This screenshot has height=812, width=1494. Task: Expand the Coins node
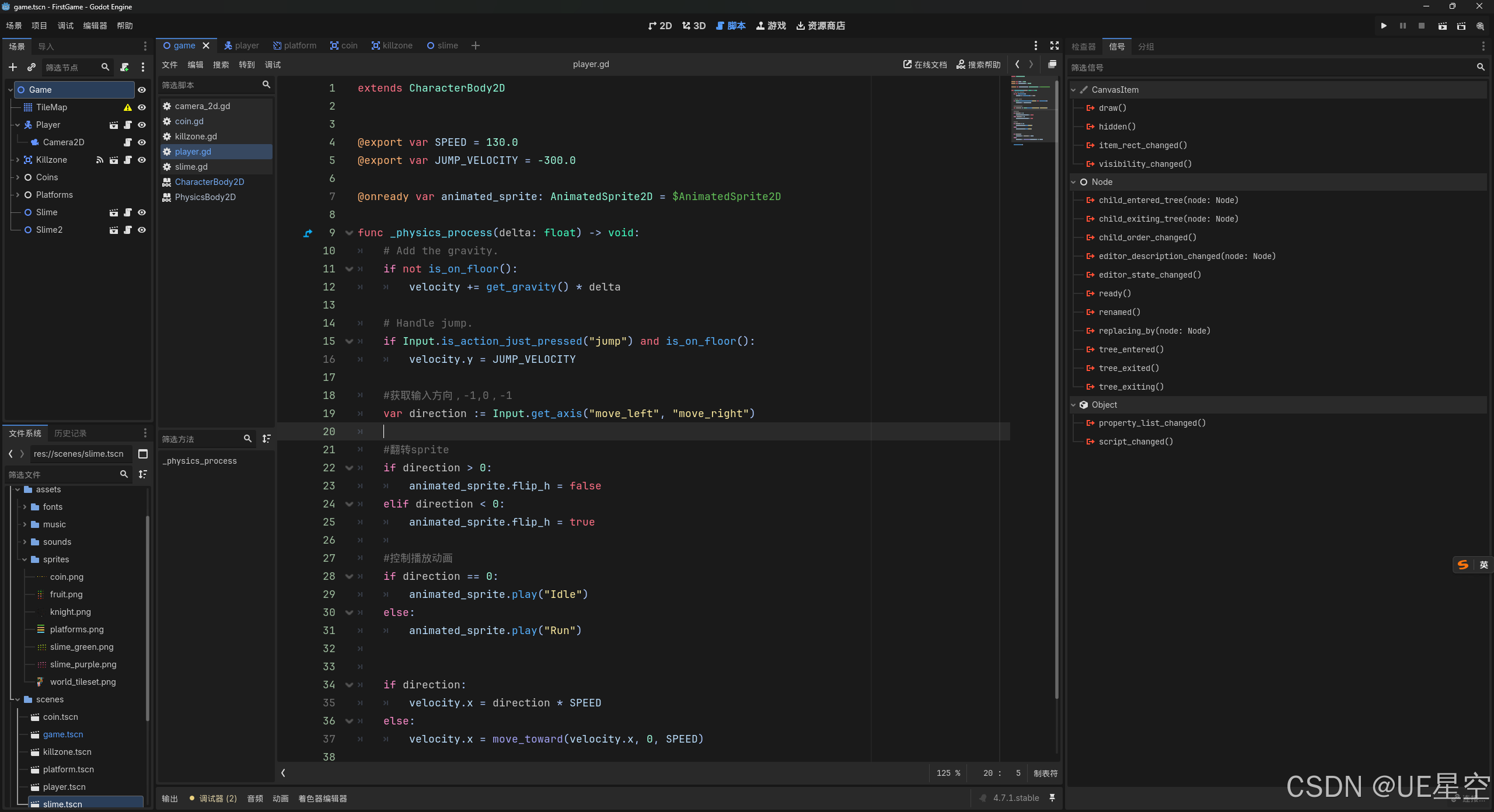(18, 177)
